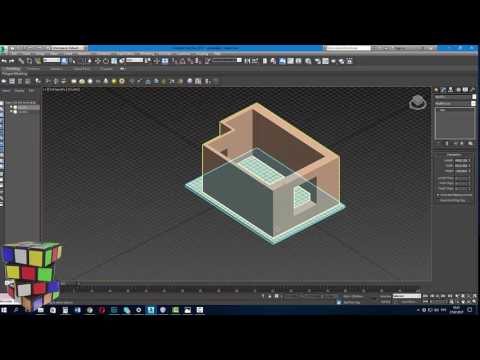Image resolution: width=480 pixels, height=360 pixels.
Task: Click Zoom Extents All viewport navigation icon
Action: click(475, 296)
